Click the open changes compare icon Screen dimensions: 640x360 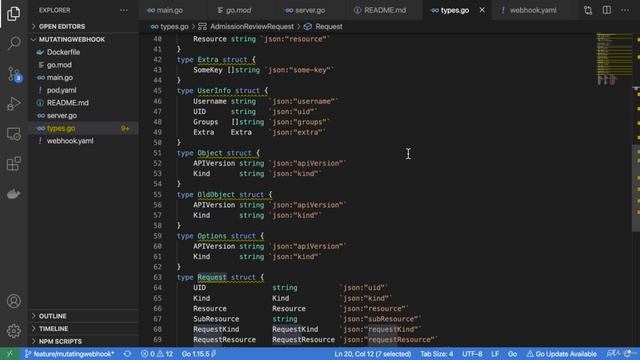[588, 10]
